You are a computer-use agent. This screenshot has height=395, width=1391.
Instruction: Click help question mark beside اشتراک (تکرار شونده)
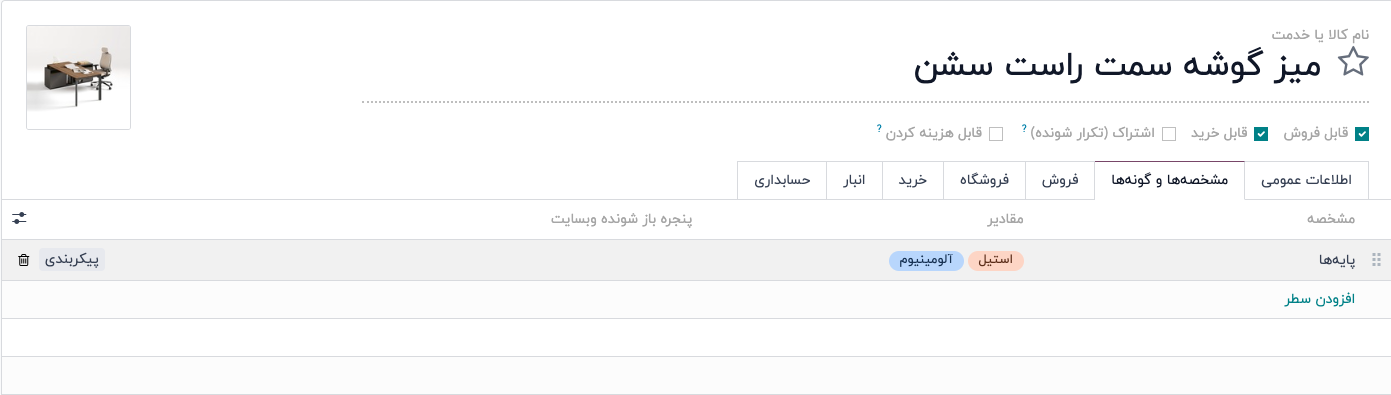[1024, 128]
